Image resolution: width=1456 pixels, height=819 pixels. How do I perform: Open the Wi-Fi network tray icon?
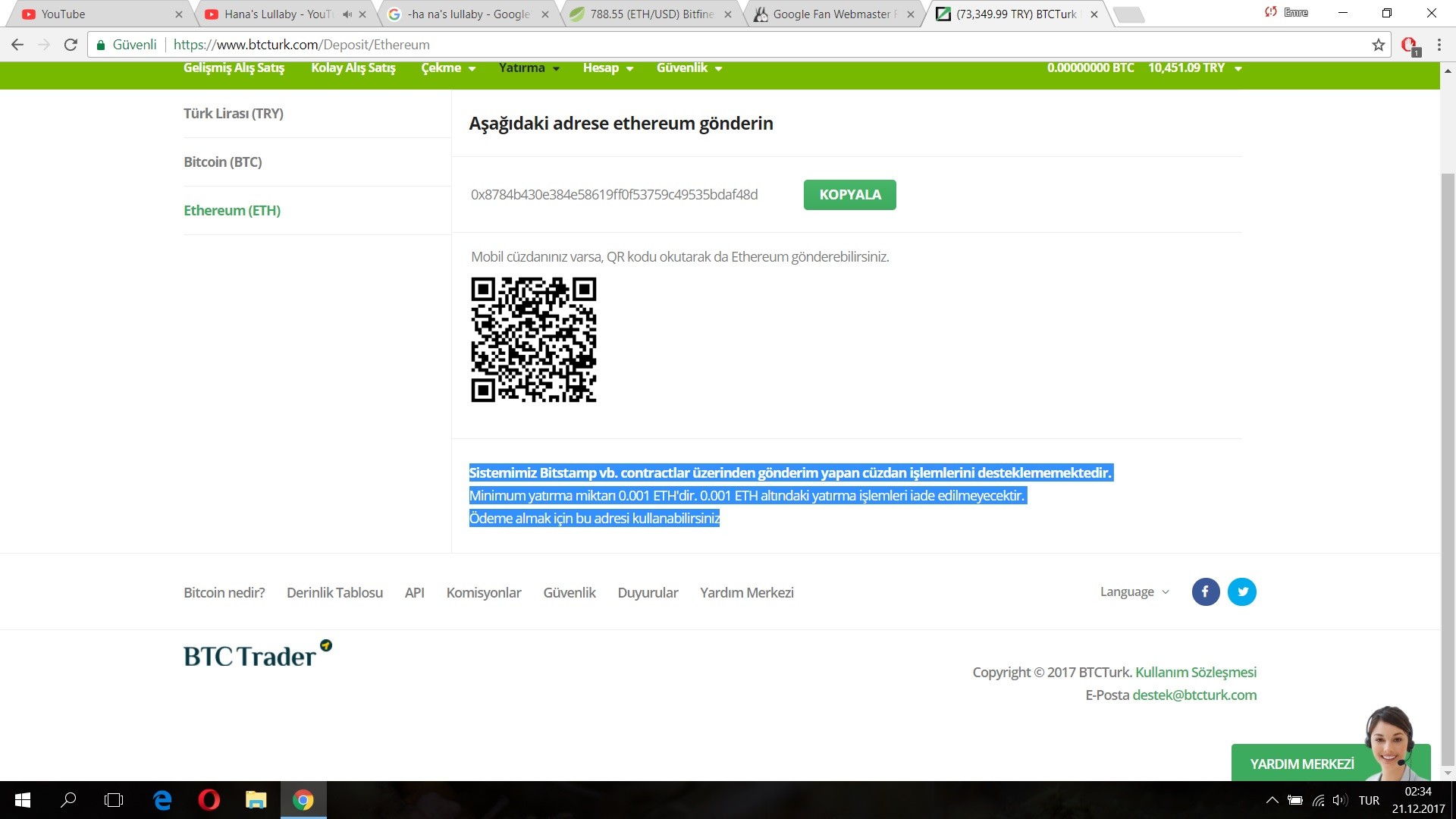pyautogui.click(x=1319, y=800)
